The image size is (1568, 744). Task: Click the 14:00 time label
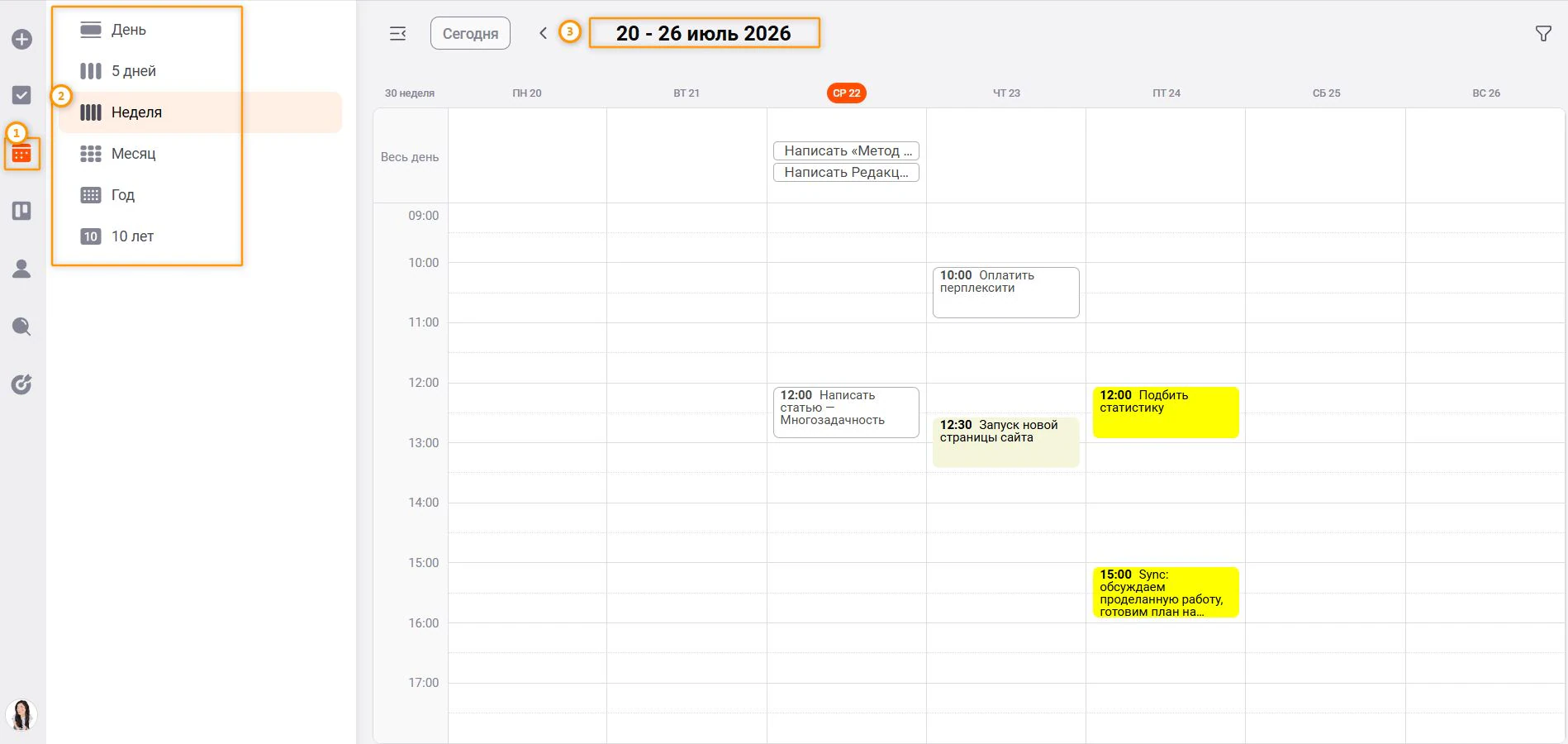424,503
